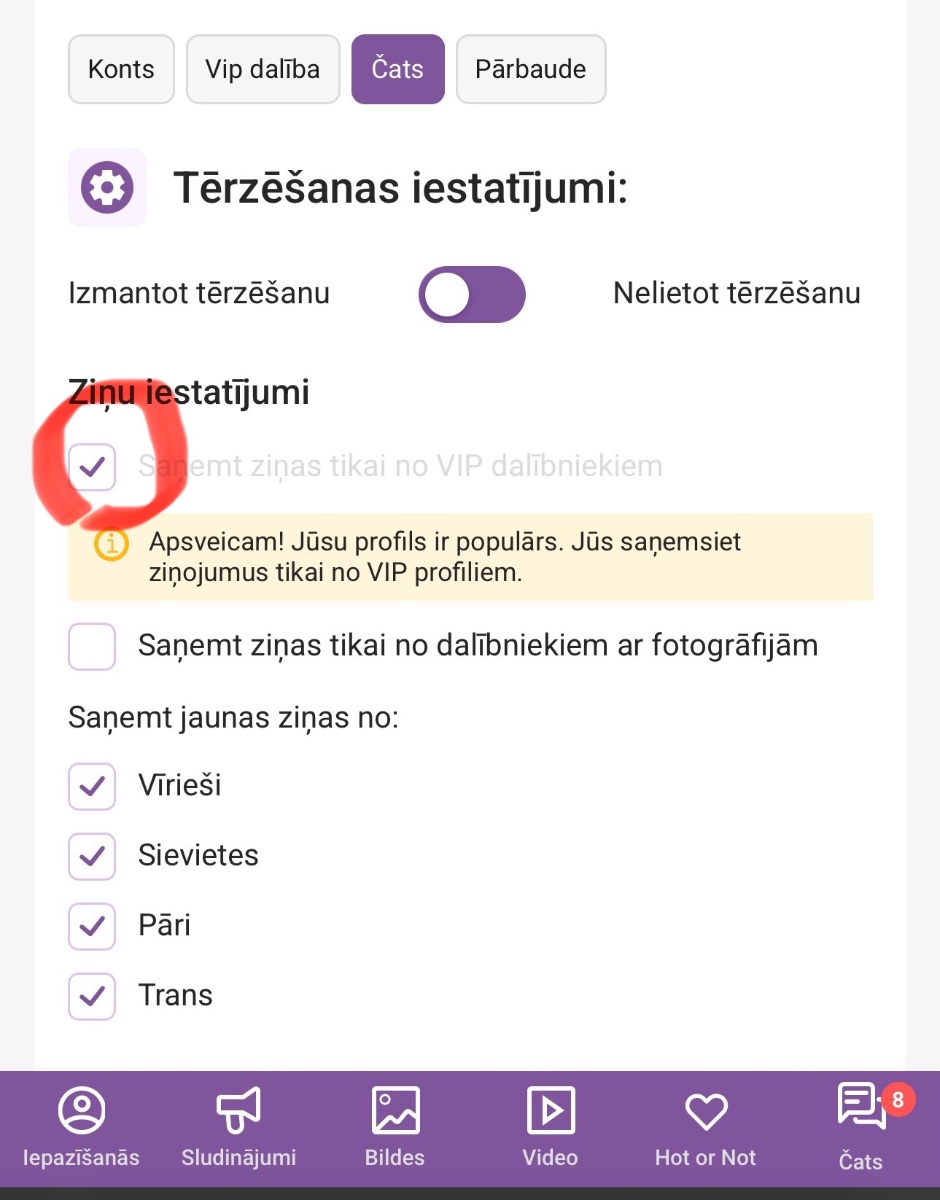Uncheck VIP dalībniekiem only messages checkbox
The image size is (940, 1200).
[x=93, y=467]
